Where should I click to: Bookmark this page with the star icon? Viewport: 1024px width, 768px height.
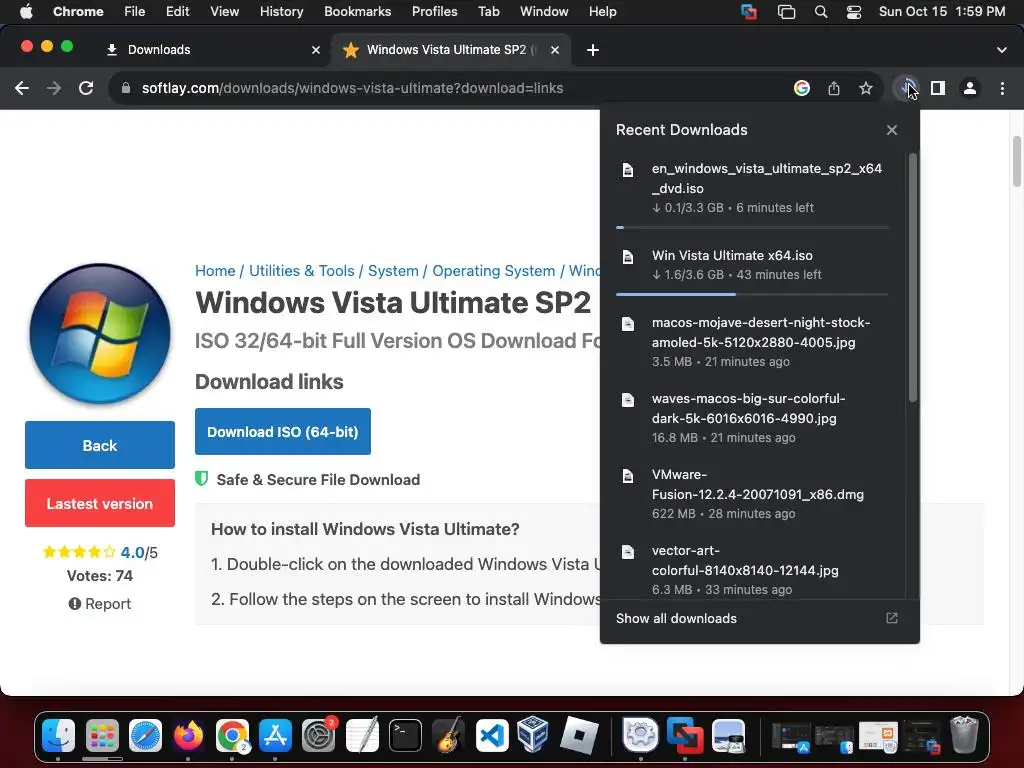coord(865,88)
